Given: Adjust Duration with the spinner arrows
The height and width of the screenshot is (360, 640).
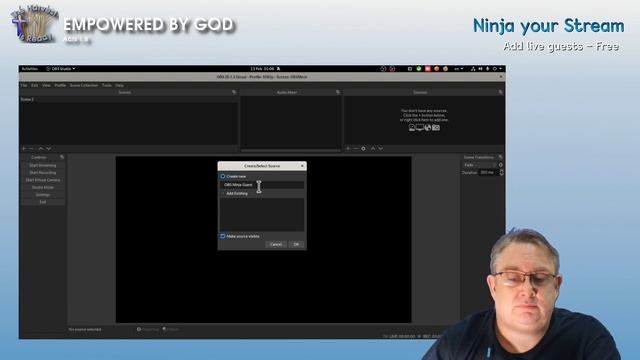Looking at the screenshot, I should point(501,173).
